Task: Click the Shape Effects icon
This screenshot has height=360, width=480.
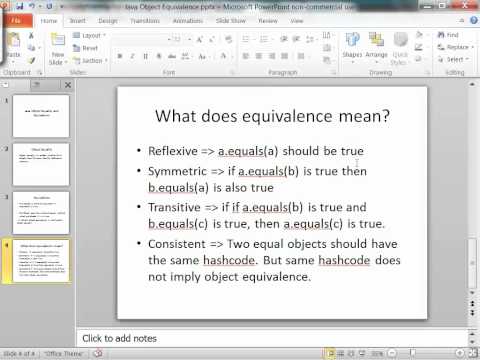Action: 419,59
